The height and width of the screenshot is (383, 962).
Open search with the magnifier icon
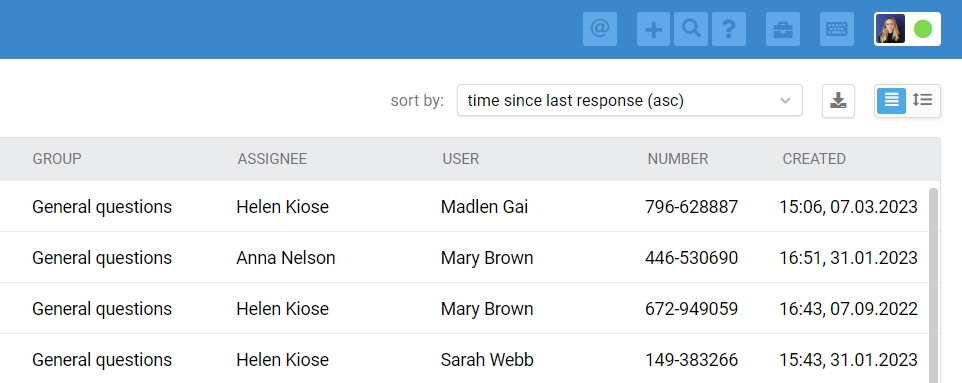(691, 29)
